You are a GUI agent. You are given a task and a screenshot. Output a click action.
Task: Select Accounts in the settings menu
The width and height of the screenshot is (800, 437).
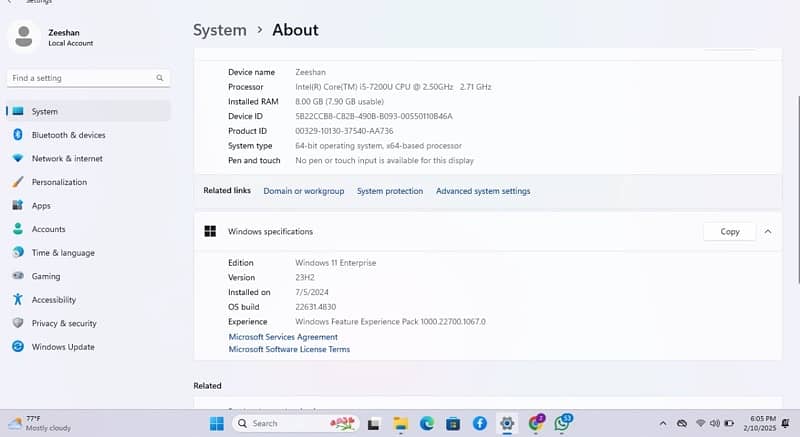[48, 229]
